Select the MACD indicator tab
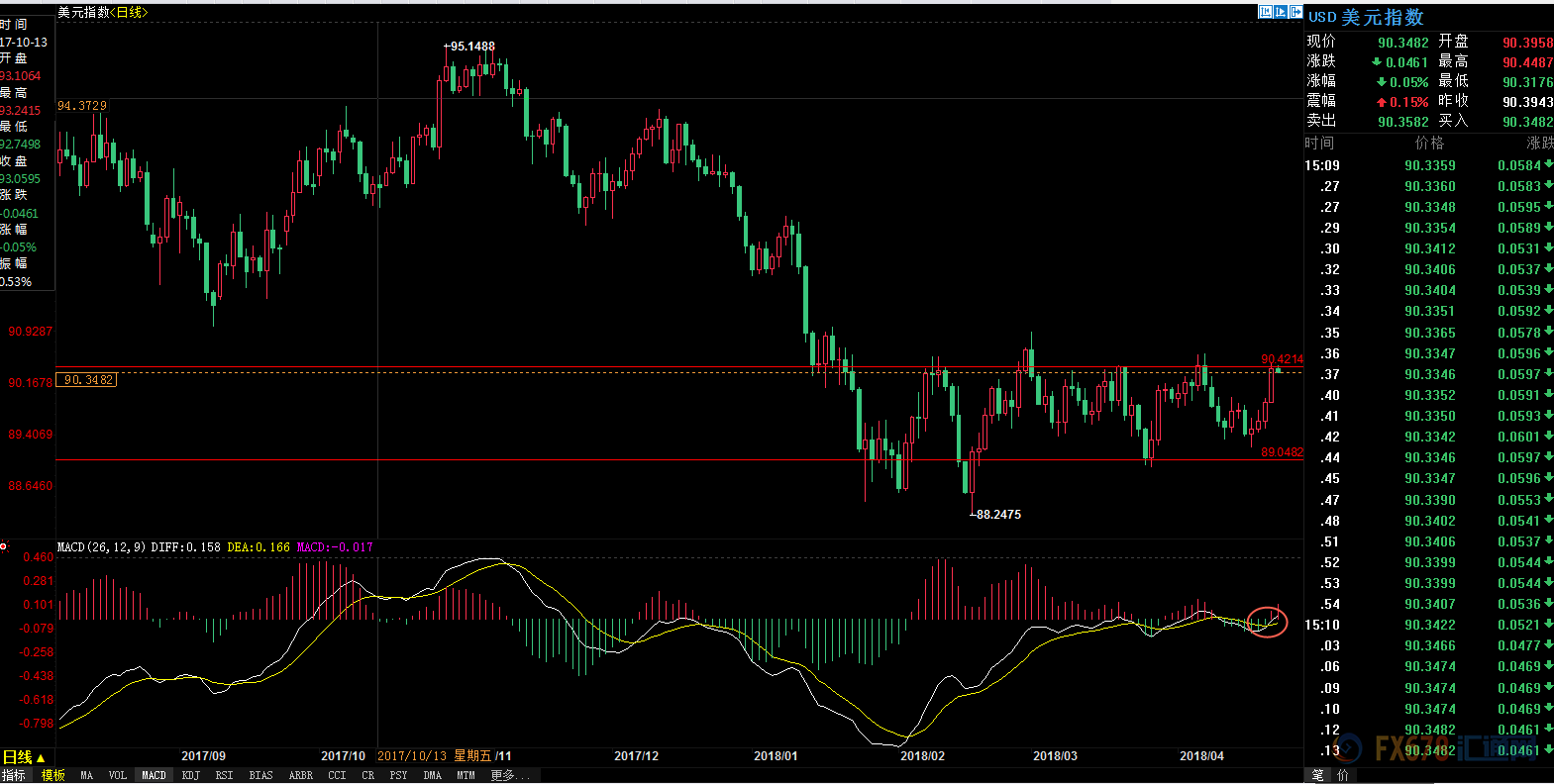Image resolution: width=1554 pixels, height=784 pixels. (154, 775)
